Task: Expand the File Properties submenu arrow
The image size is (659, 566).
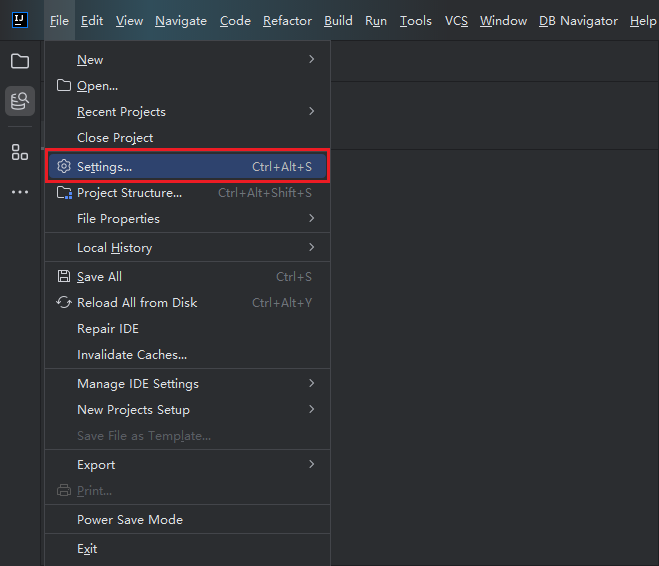Action: pyautogui.click(x=311, y=218)
